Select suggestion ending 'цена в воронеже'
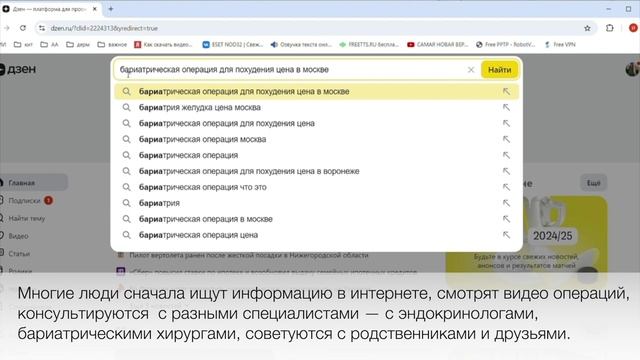Screen dimensions: 640x360 316,171
